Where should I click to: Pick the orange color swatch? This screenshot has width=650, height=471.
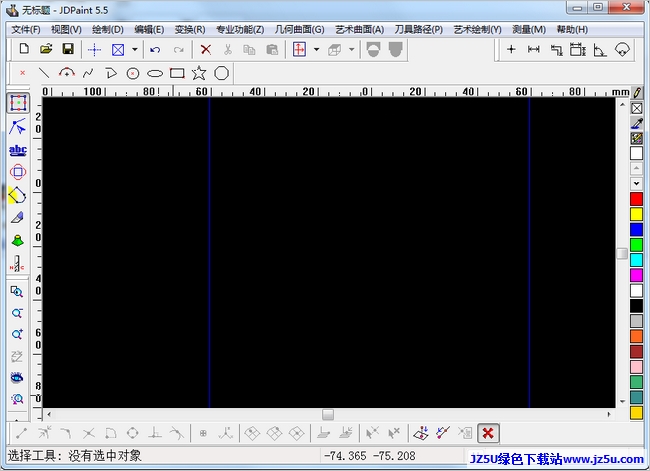coord(637,336)
